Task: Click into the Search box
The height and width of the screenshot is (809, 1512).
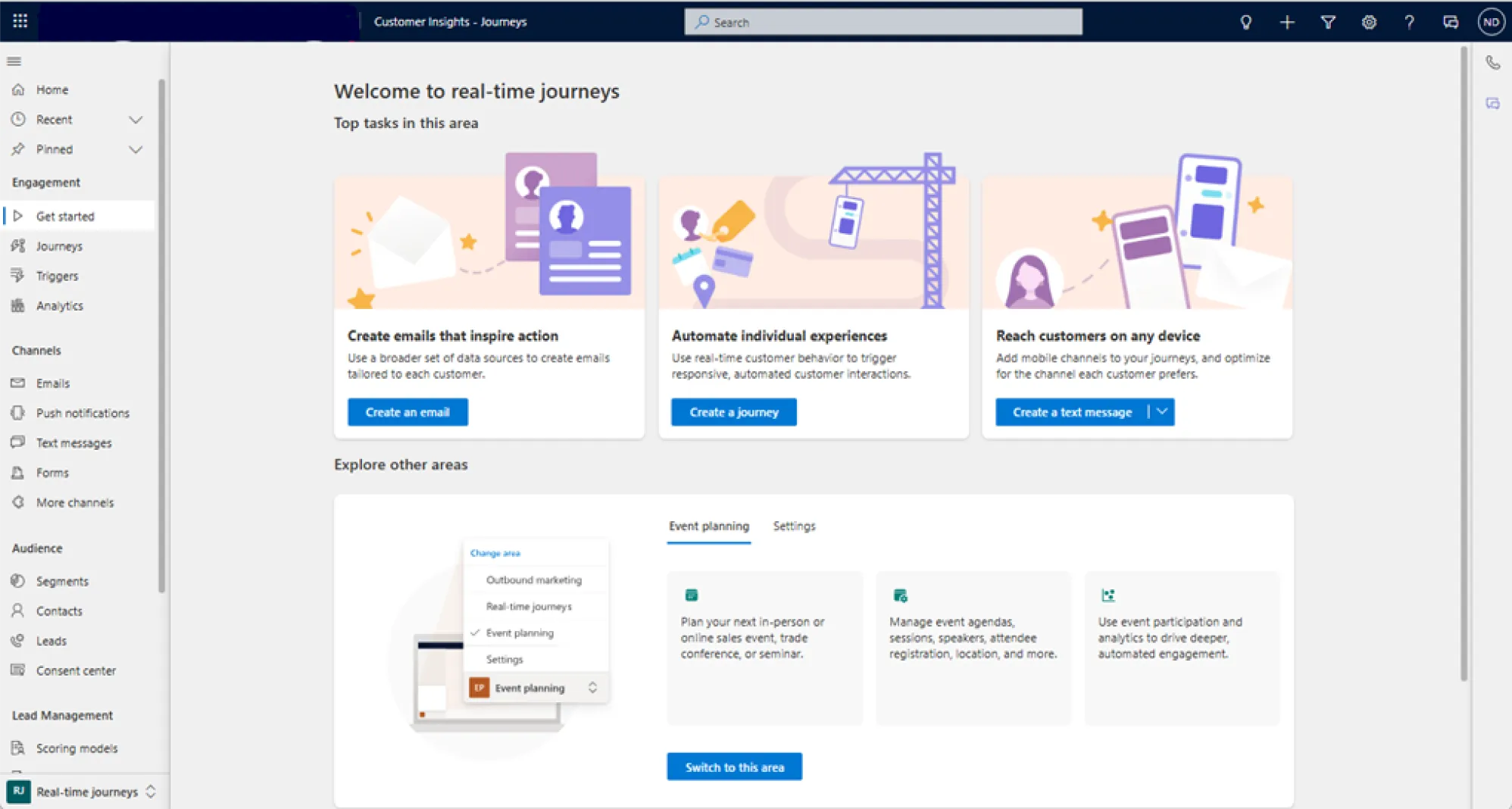Action: coord(883,22)
